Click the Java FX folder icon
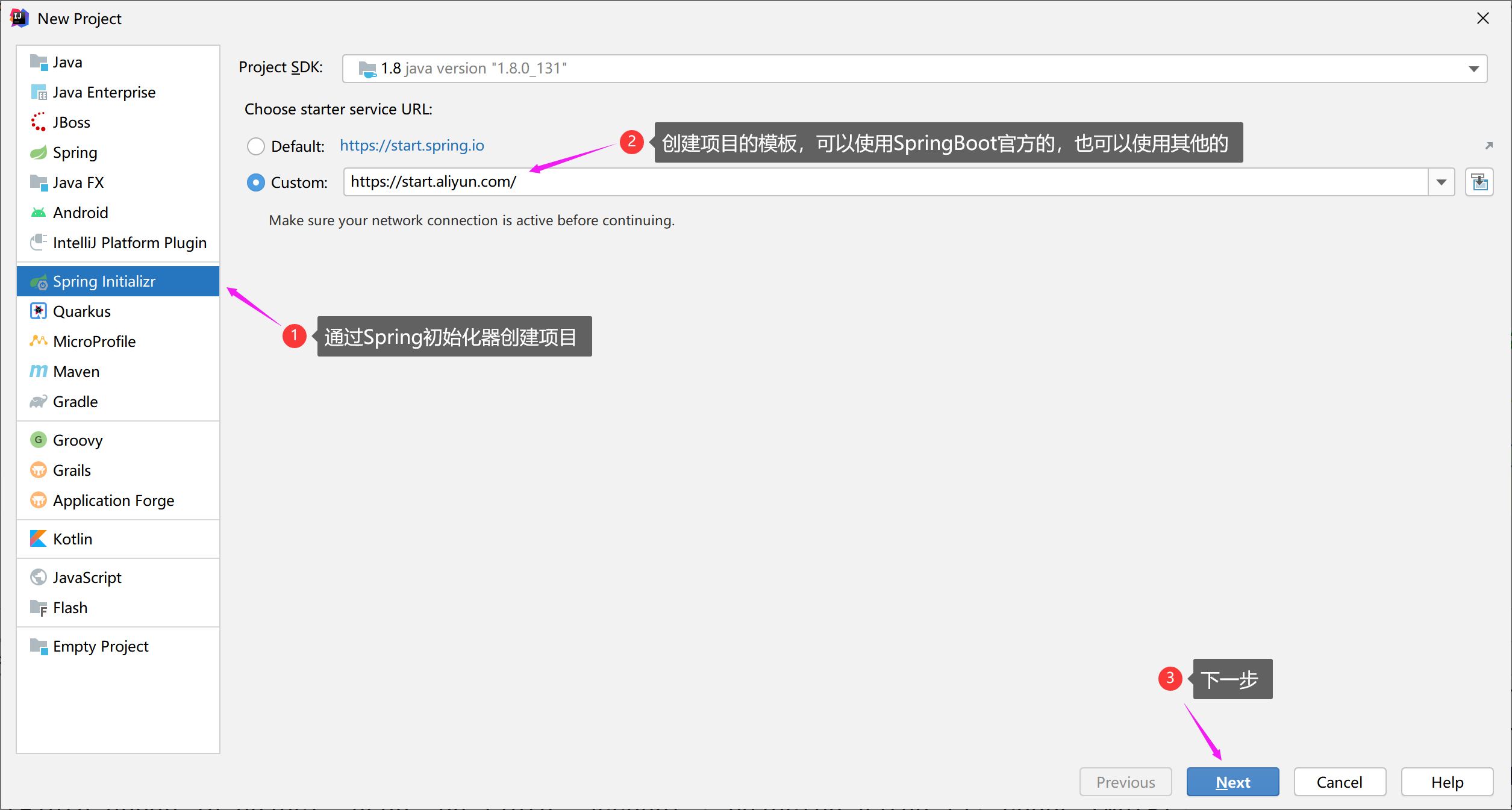The height and width of the screenshot is (810, 1512). coord(39,182)
